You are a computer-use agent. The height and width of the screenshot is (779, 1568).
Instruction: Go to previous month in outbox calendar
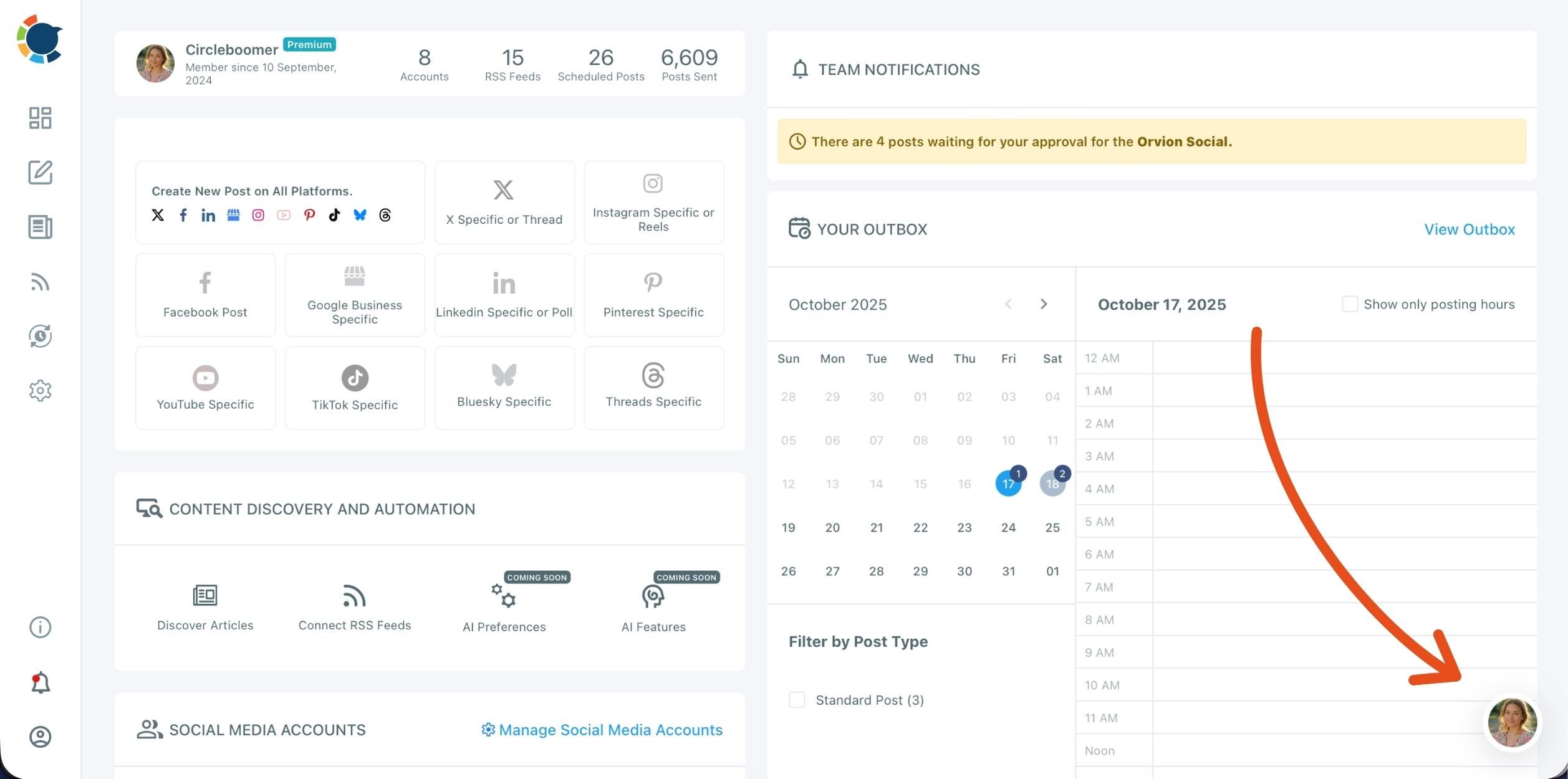point(1008,304)
